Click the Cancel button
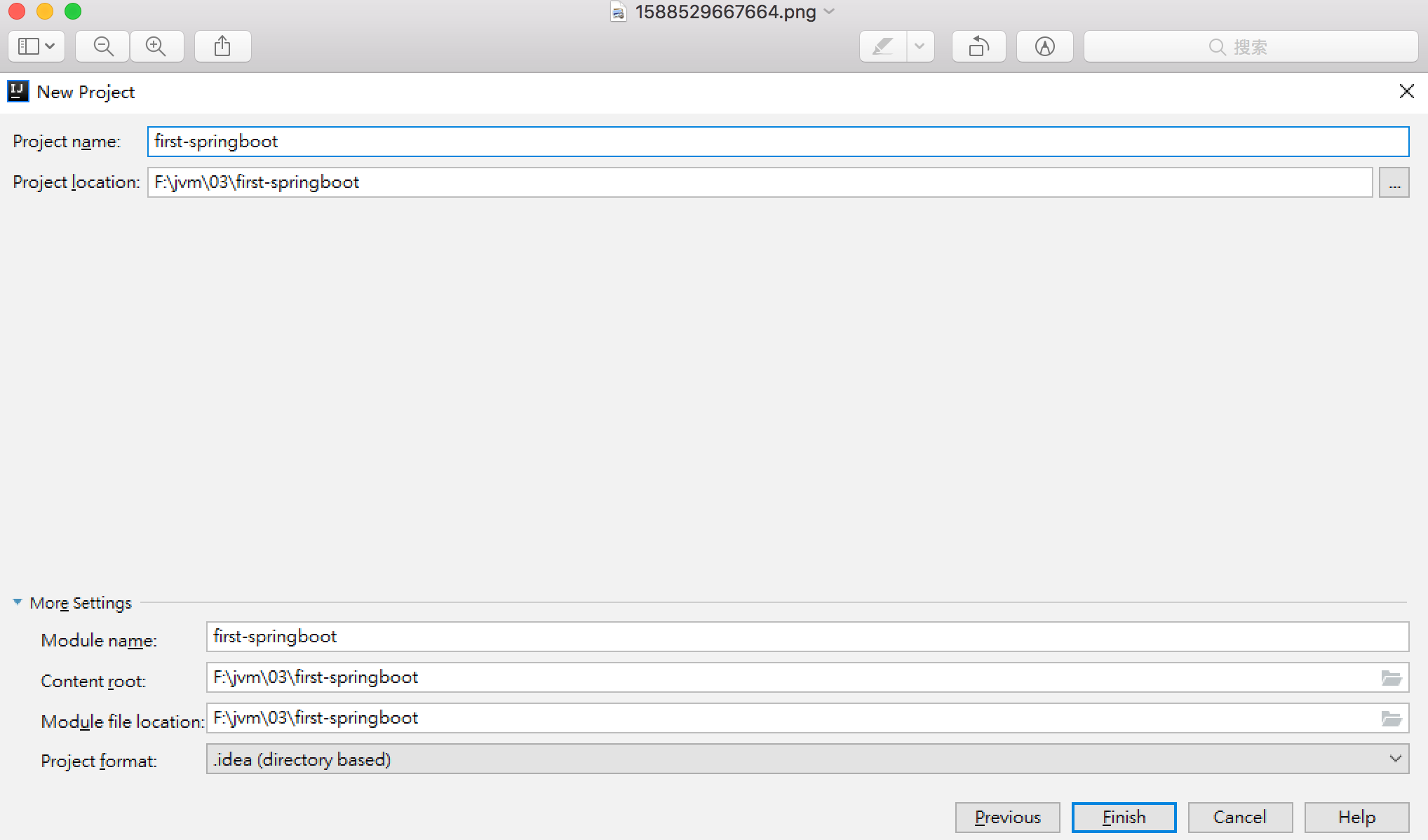Screen dimensions: 1428x840 coord(1239,817)
